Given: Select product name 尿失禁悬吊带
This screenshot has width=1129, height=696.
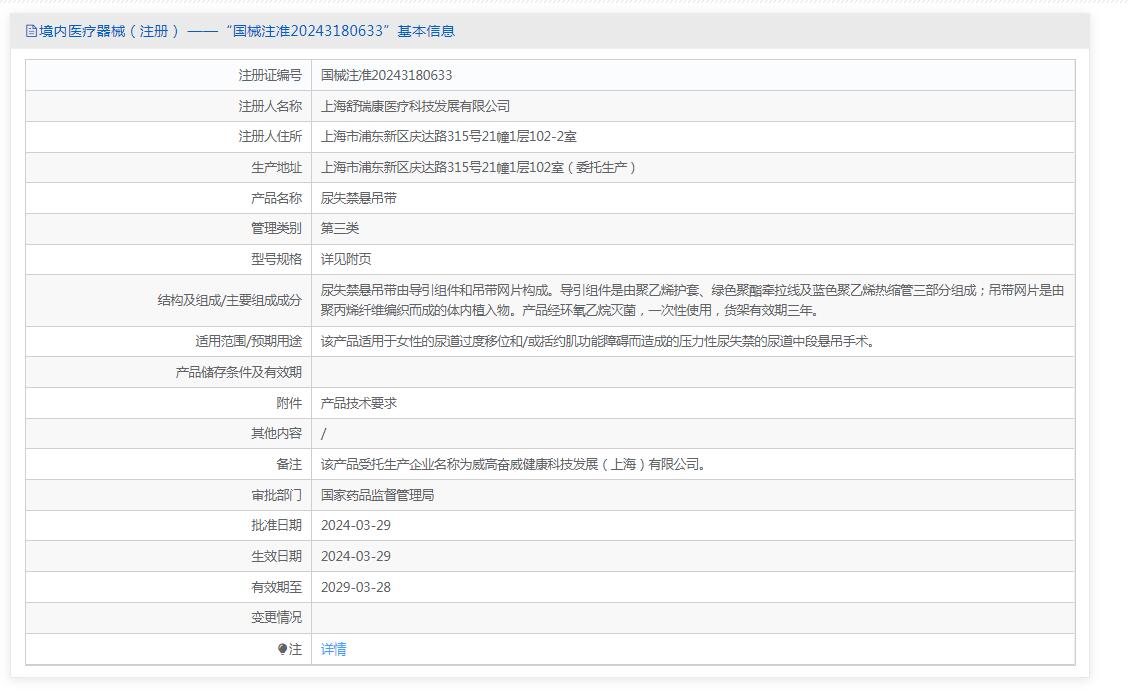Looking at the screenshot, I should point(359,198).
